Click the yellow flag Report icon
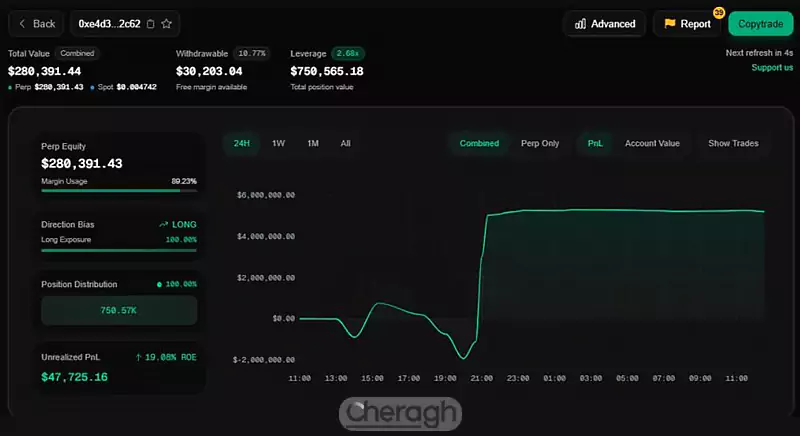The width and height of the screenshot is (800, 436). [670, 24]
